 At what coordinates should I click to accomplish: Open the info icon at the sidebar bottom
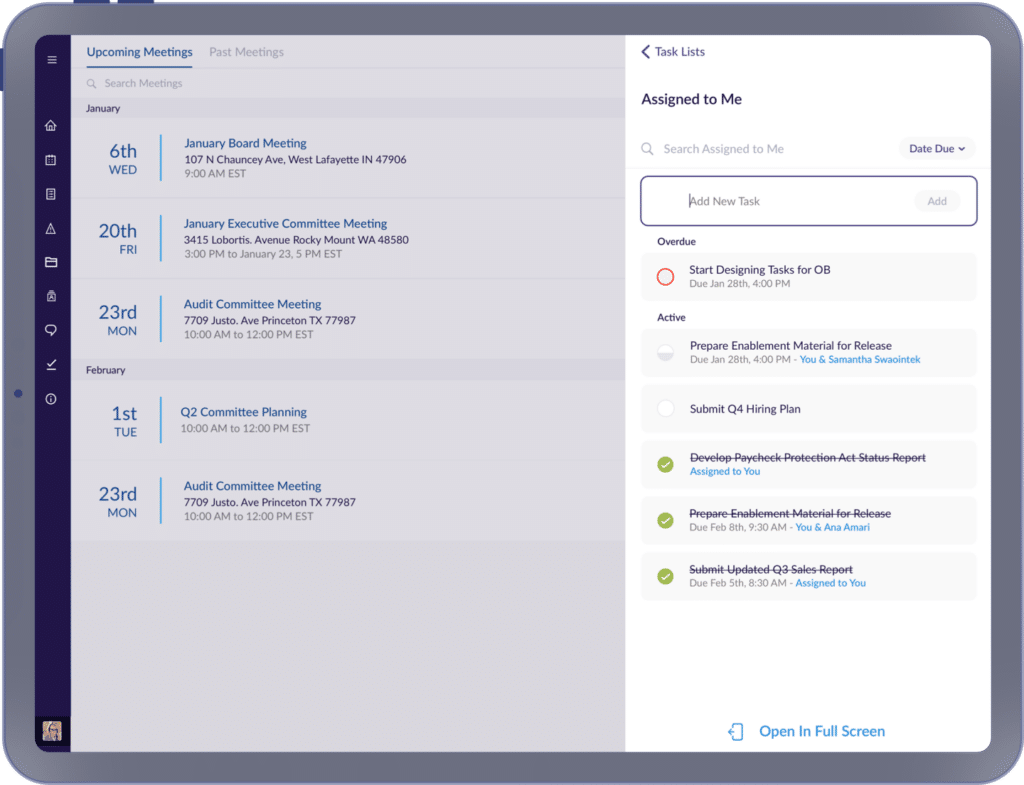tap(52, 398)
